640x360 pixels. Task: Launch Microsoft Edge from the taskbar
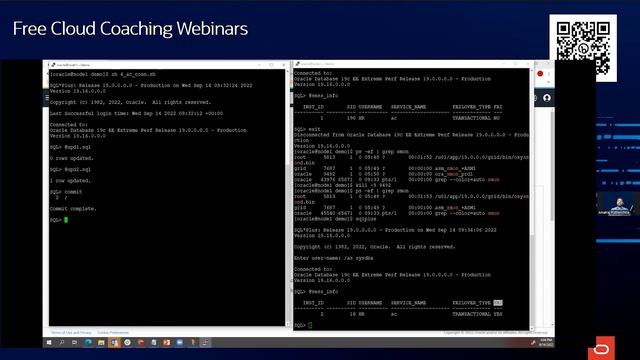click(x=88, y=343)
